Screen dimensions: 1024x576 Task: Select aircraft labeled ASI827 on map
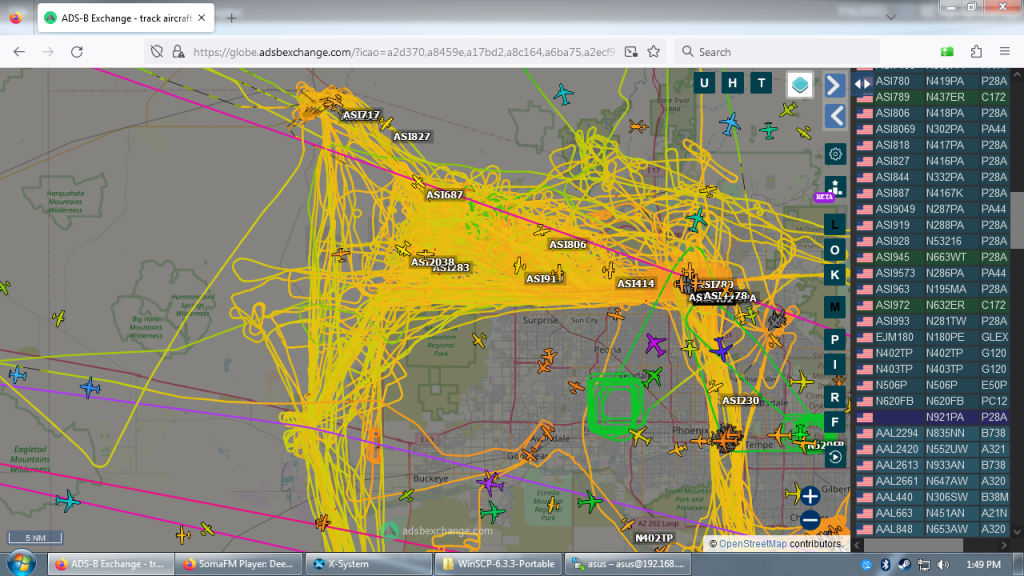click(x=411, y=136)
